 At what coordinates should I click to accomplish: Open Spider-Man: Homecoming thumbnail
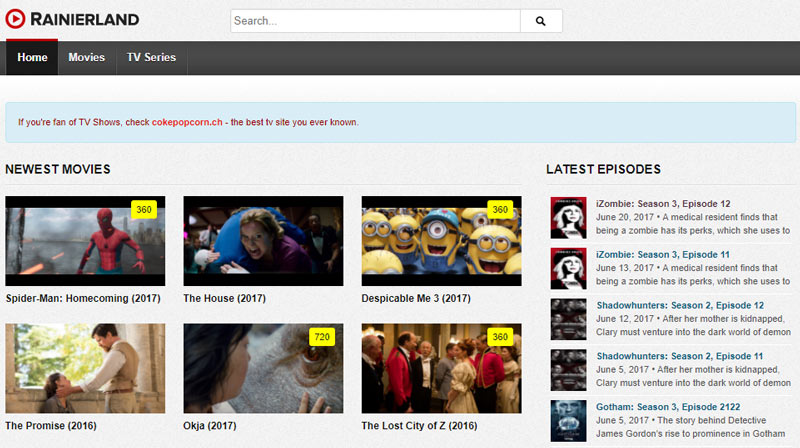tap(85, 241)
